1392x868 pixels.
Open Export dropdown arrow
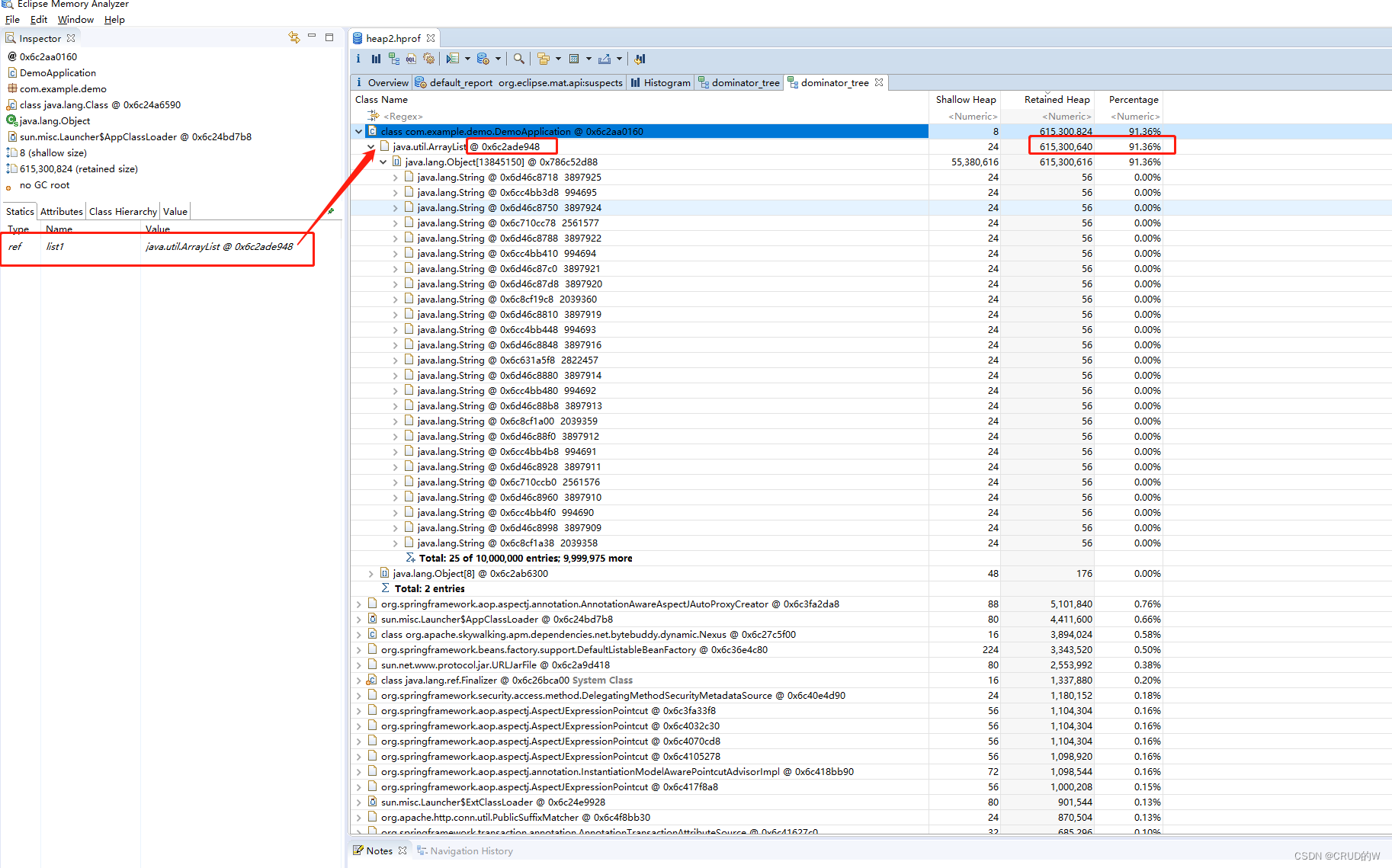[x=619, y=59]
